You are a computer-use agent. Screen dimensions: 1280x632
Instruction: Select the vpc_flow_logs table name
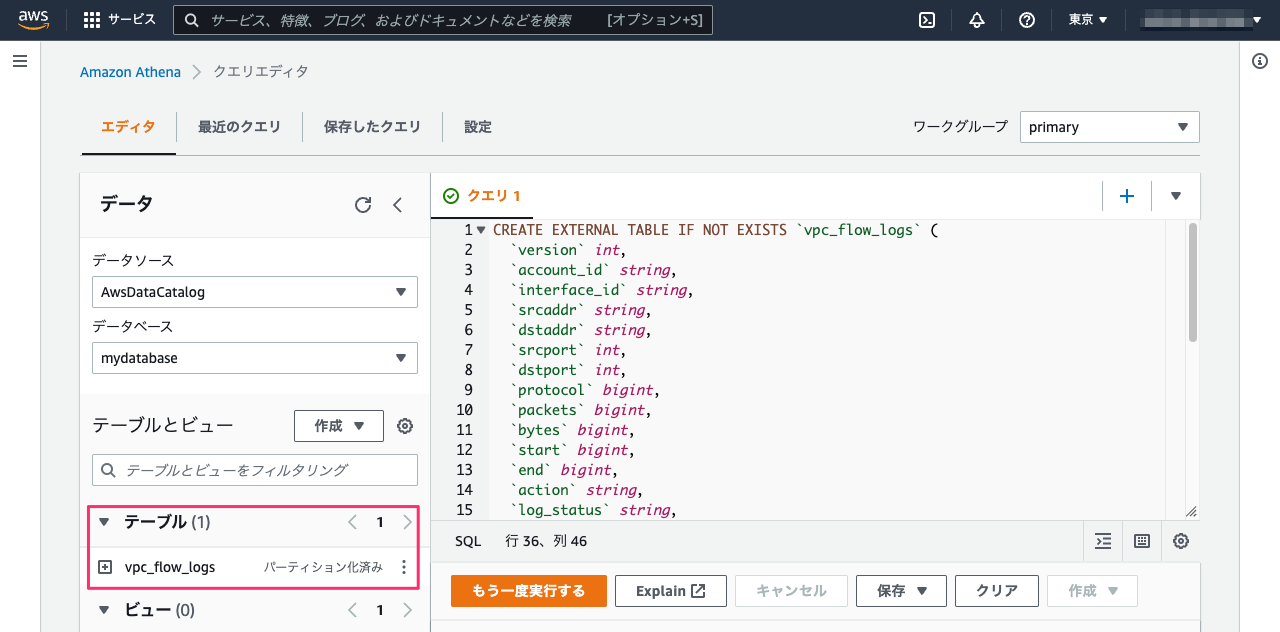click(170, 567)
